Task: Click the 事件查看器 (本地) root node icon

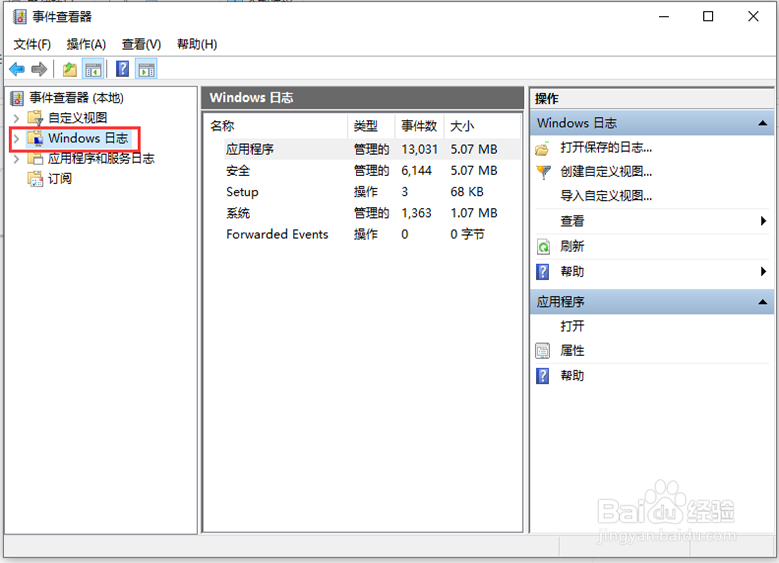Action: [x=17, y=98]
